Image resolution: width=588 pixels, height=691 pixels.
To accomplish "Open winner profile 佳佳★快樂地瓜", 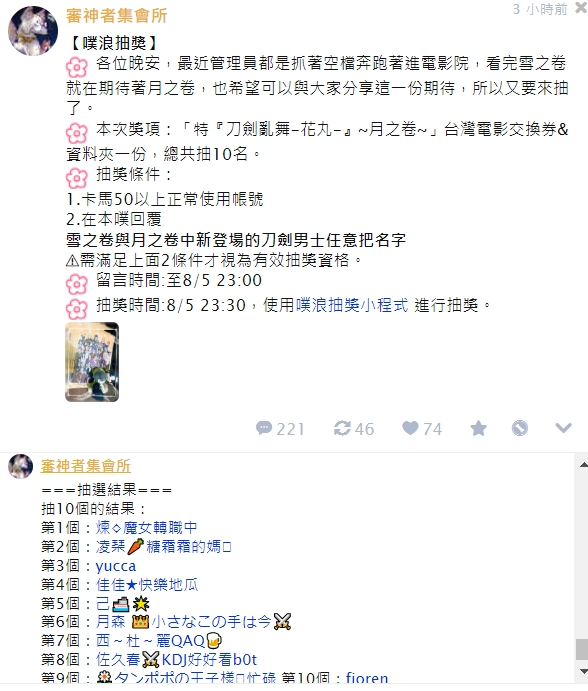I will coord(147,585).
